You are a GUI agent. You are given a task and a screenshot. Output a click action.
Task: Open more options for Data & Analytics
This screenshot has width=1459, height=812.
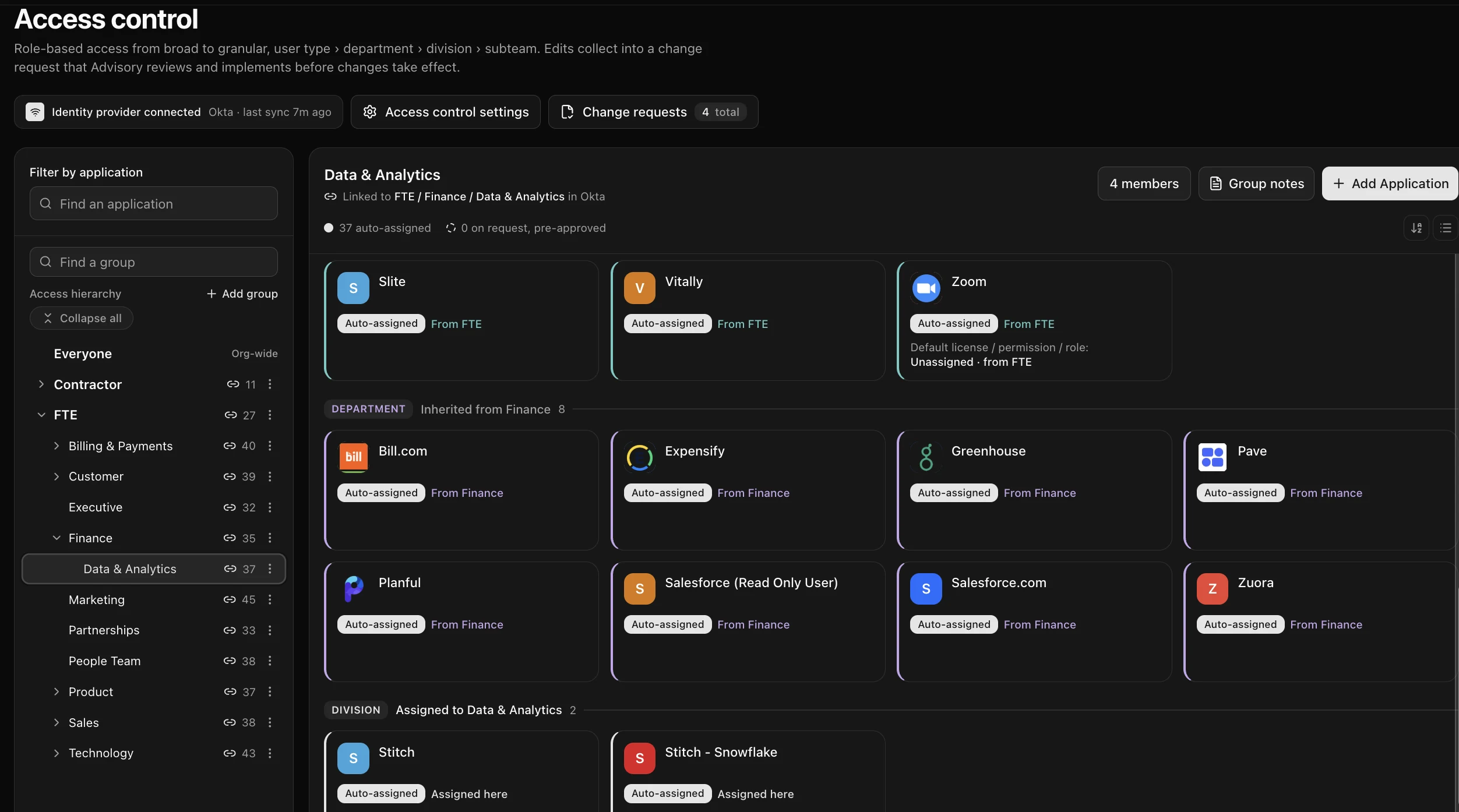pos(270,569)
